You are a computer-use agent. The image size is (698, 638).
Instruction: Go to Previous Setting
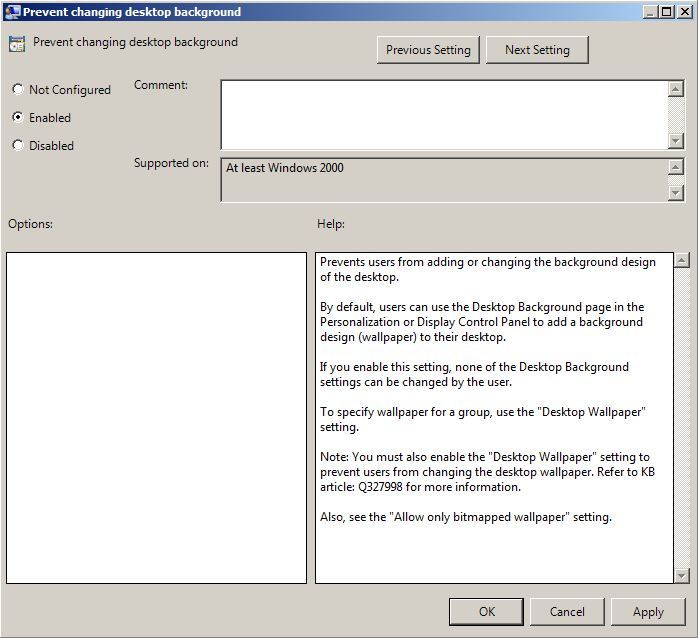(428, 50)
